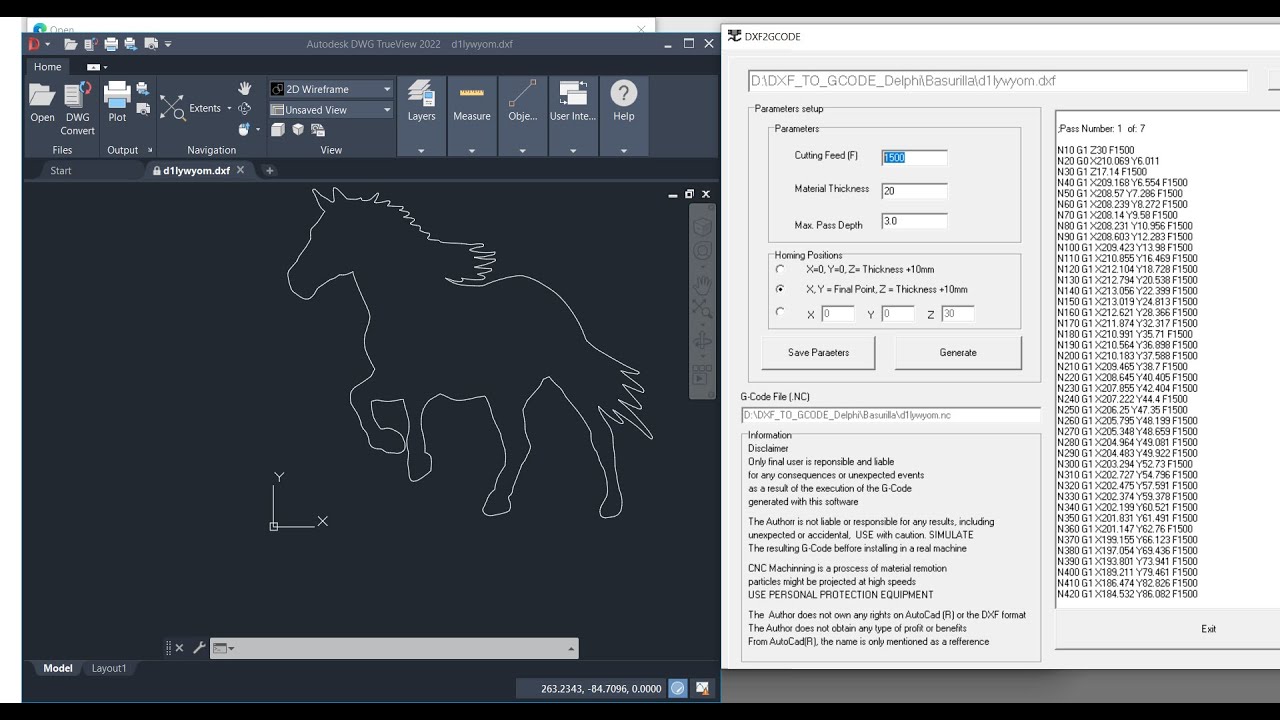
Task: Open the User Interface panel button
Action: click(x=573, y=102)
